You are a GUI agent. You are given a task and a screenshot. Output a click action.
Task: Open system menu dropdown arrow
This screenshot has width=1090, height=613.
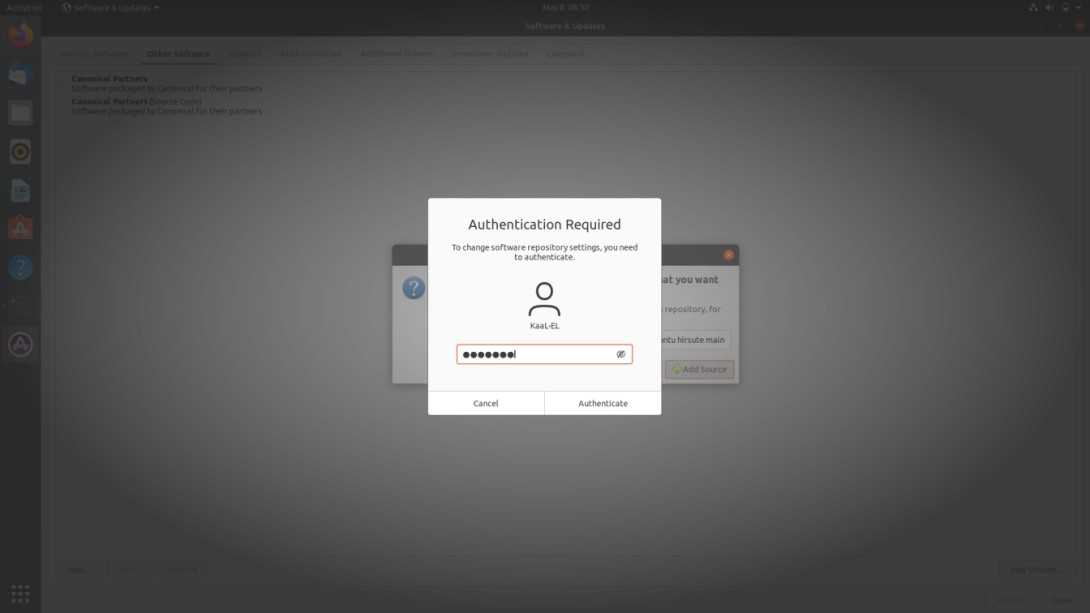1078,8
